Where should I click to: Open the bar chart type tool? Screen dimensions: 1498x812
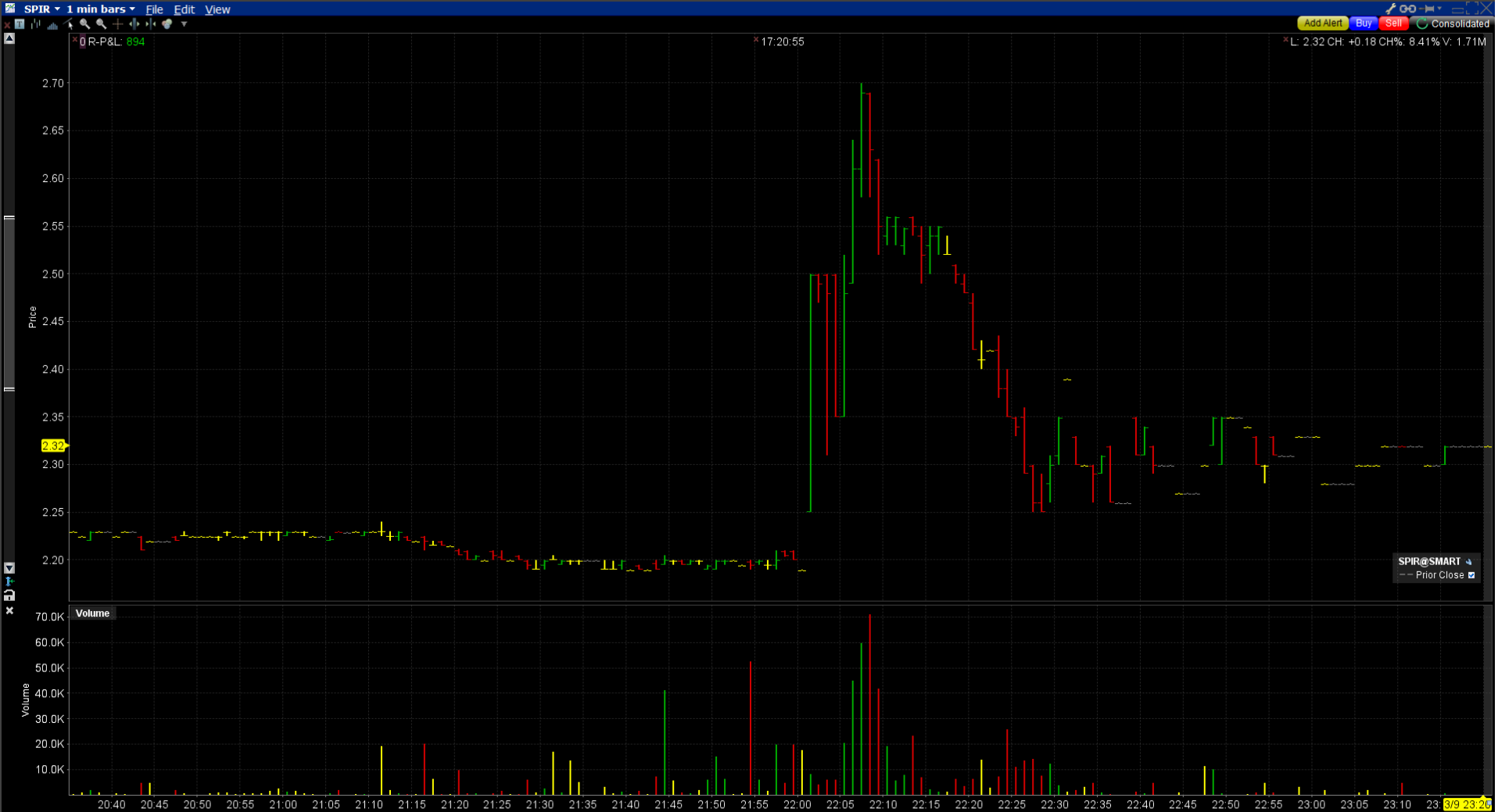tap(36, 24)
